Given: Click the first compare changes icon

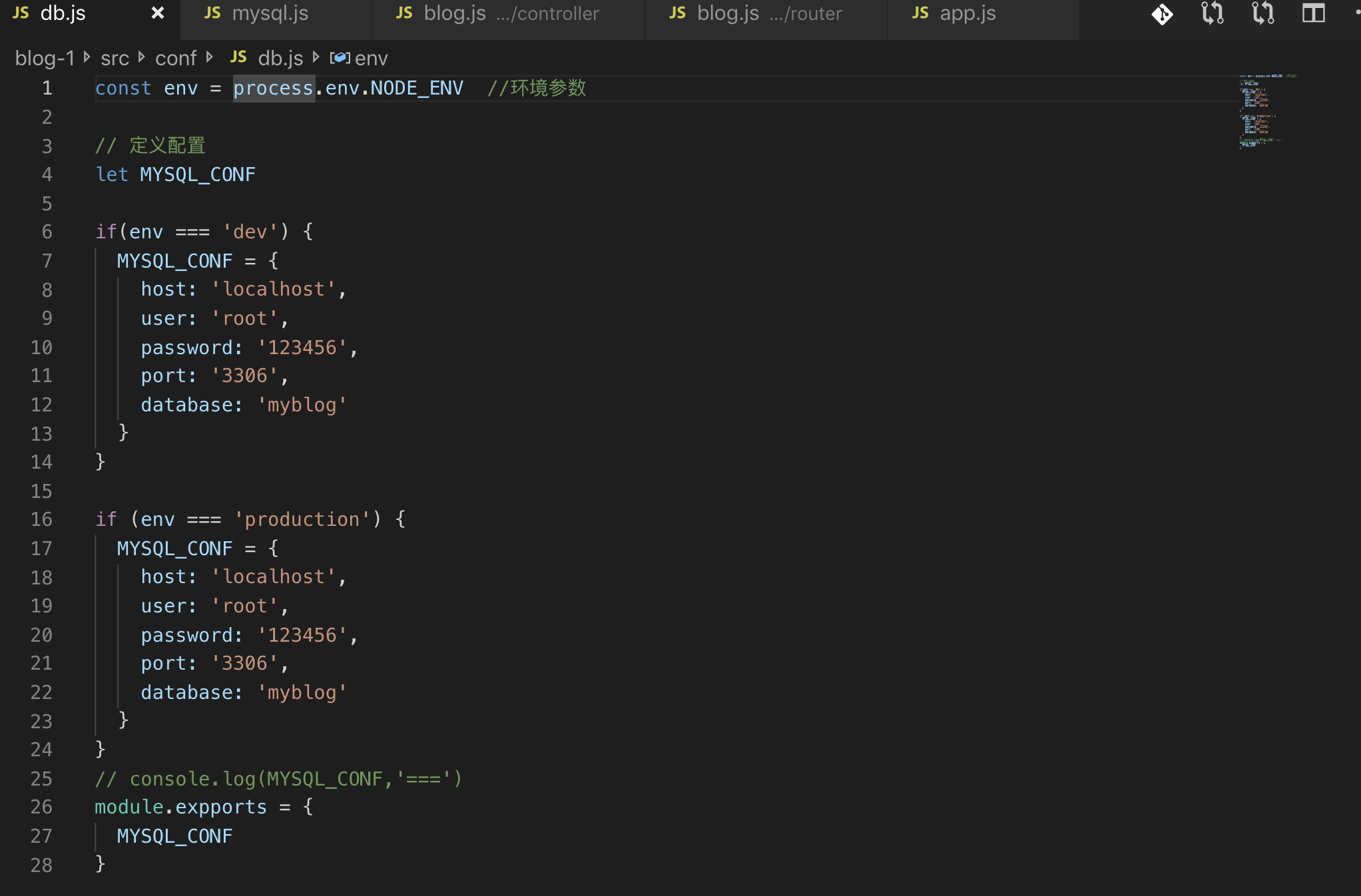Looking at the screenshot, I should 1213,14.
